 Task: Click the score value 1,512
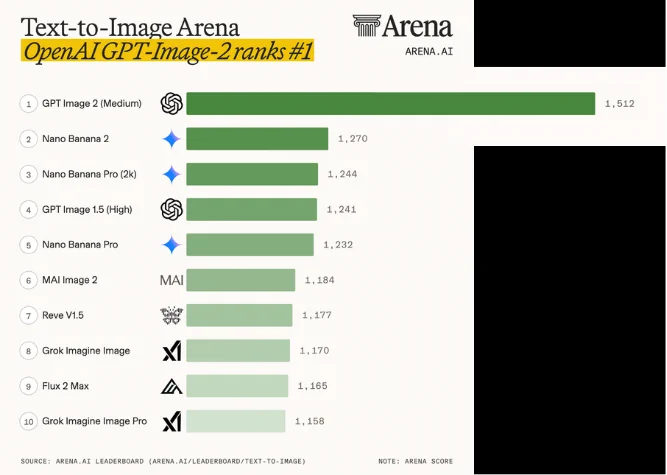[x=620, y=104]
